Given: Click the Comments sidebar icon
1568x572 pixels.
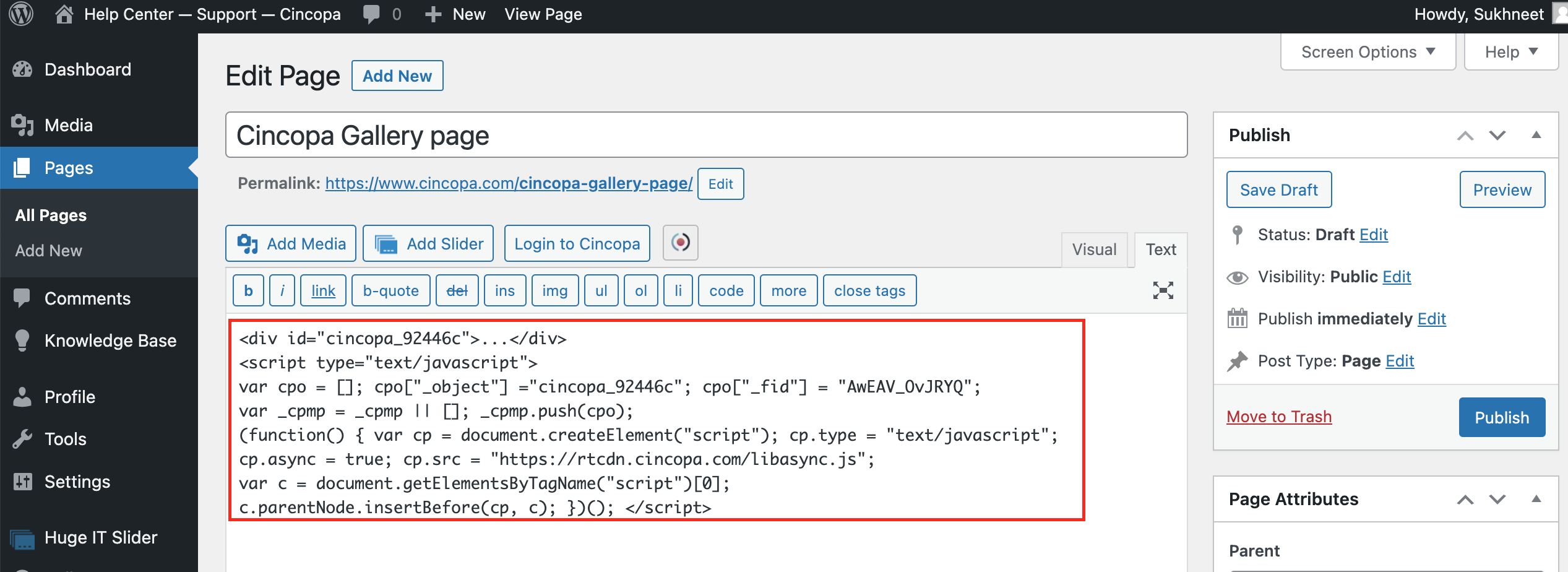Looking at the screenshot, I should (22, 298).
